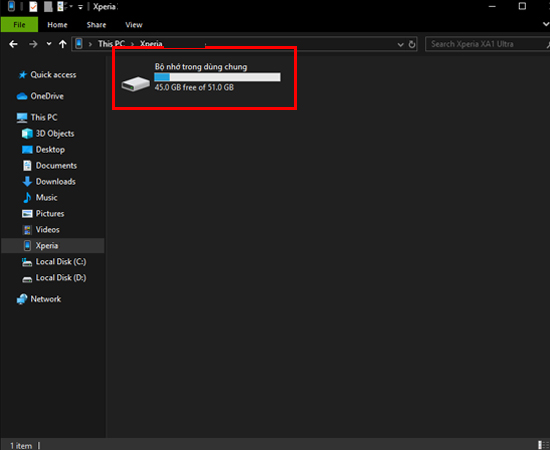550x450 pixels.
Task: Open the Customize Quick Access Toolbar dropdown
Action: point(80,7)
